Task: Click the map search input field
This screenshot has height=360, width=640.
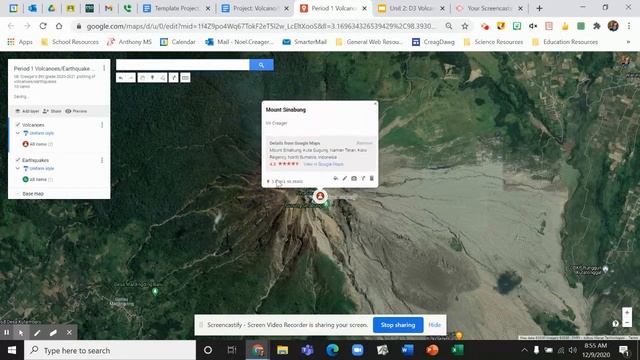Action: click(x=182, y=65)
